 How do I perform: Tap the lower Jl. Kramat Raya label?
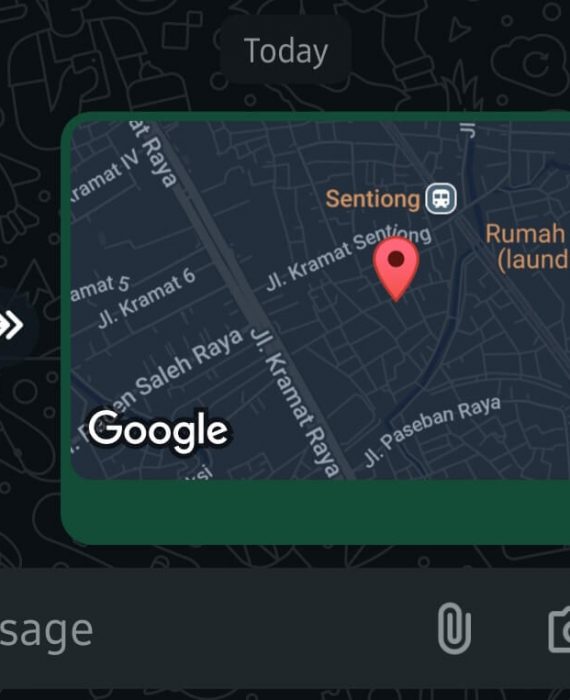pyautogui.click(x=295, y=403)
